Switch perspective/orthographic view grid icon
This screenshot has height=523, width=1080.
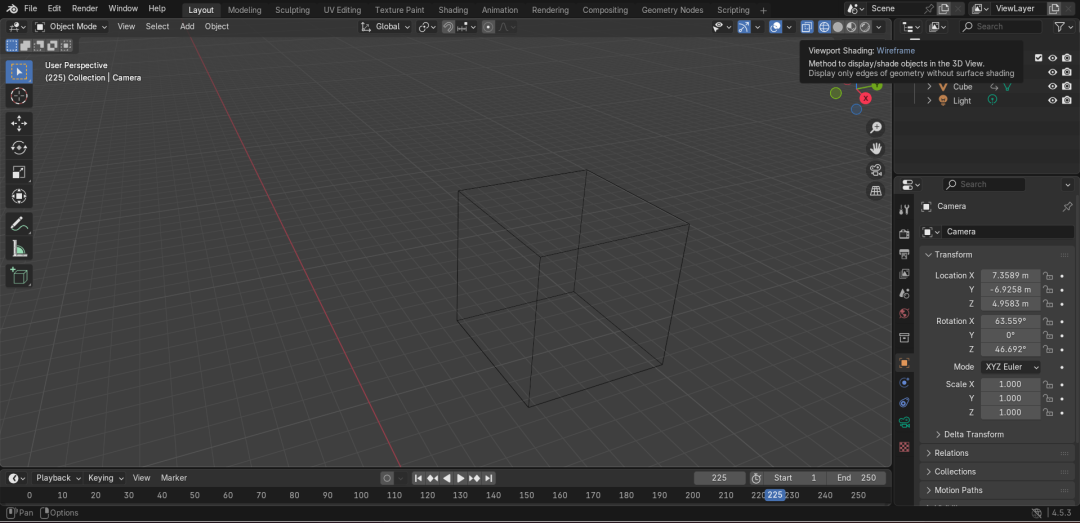pyautogui.click(x=876, y=191)
